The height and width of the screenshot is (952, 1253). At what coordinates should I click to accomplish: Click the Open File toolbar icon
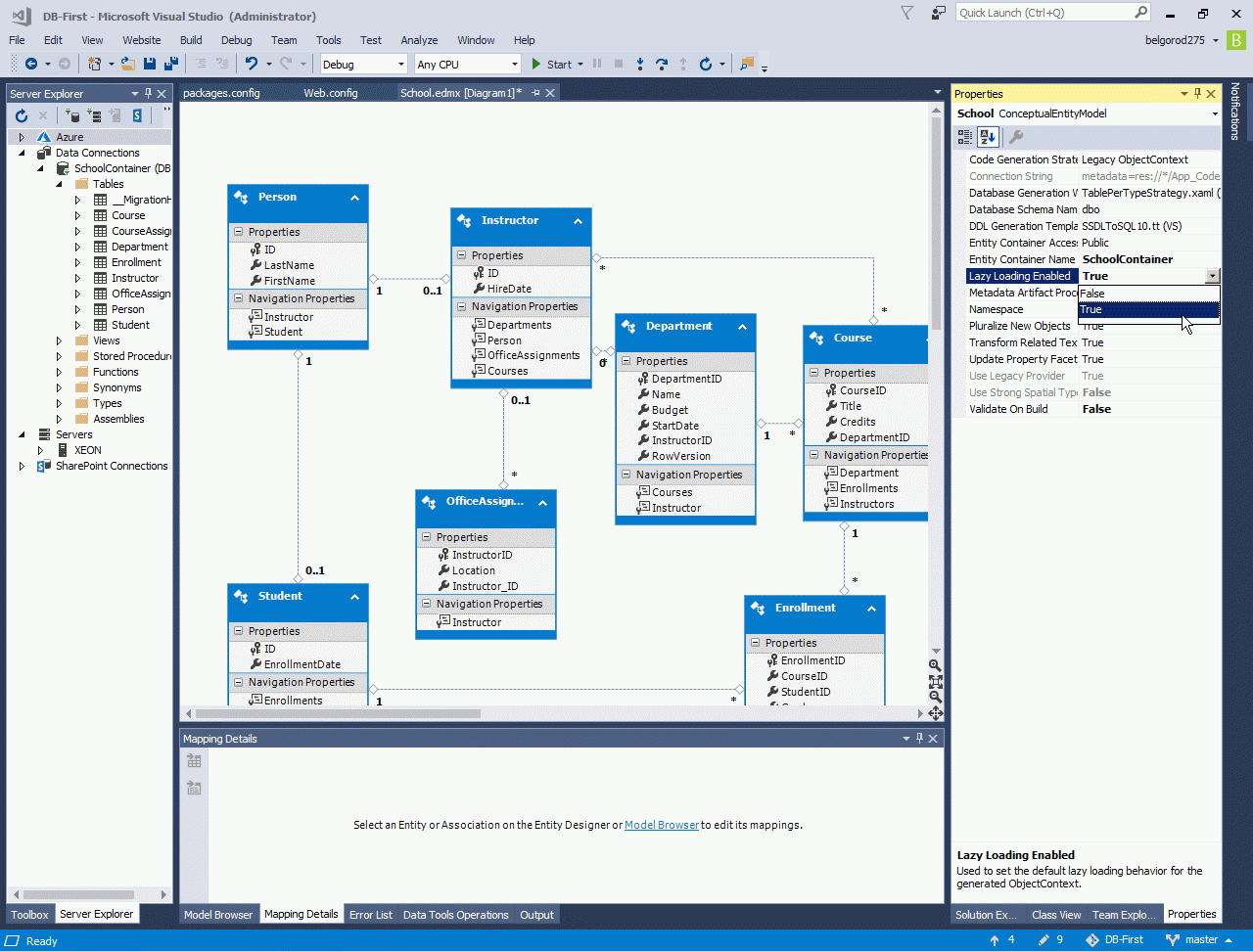(x=128, y=65)
